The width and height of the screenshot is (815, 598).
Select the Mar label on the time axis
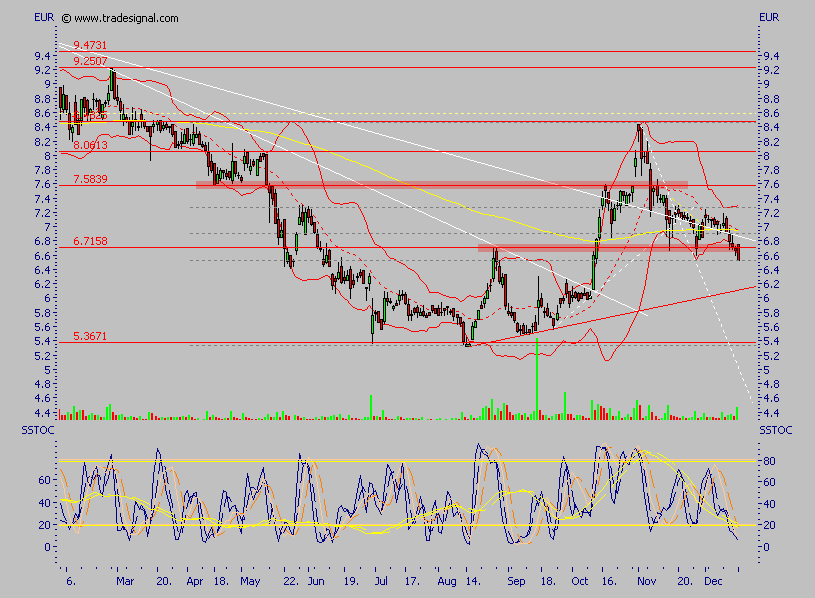pyautogui.click(x=125, y=581)
